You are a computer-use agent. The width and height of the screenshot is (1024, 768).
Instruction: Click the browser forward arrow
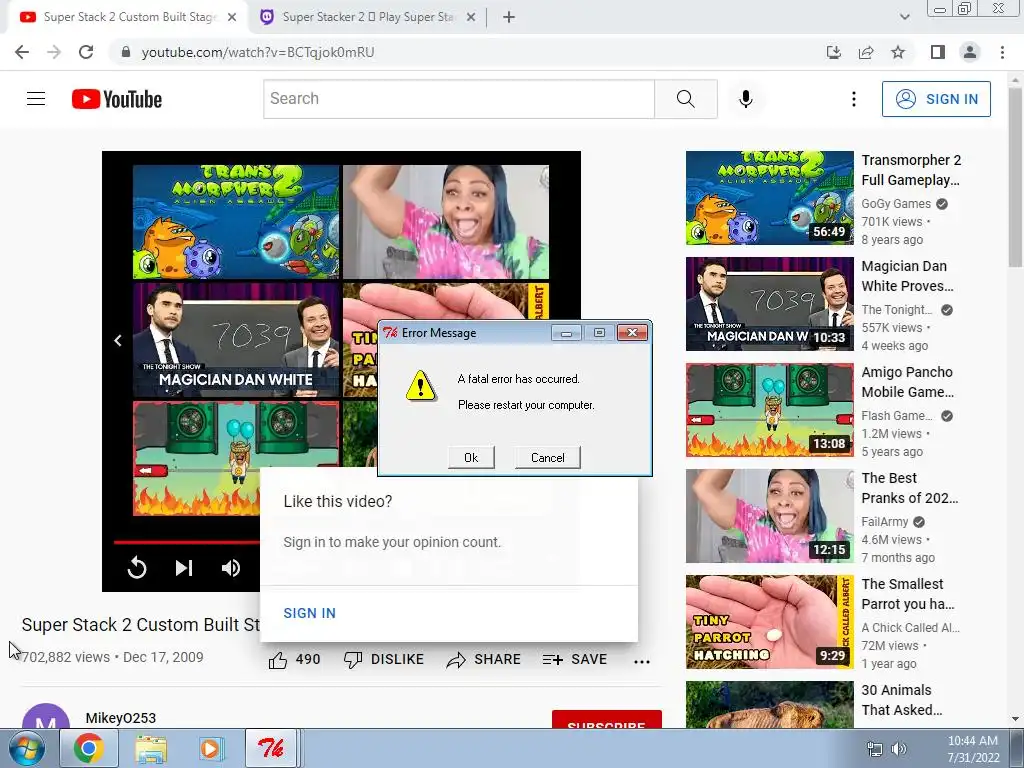(x=54, y=52)
